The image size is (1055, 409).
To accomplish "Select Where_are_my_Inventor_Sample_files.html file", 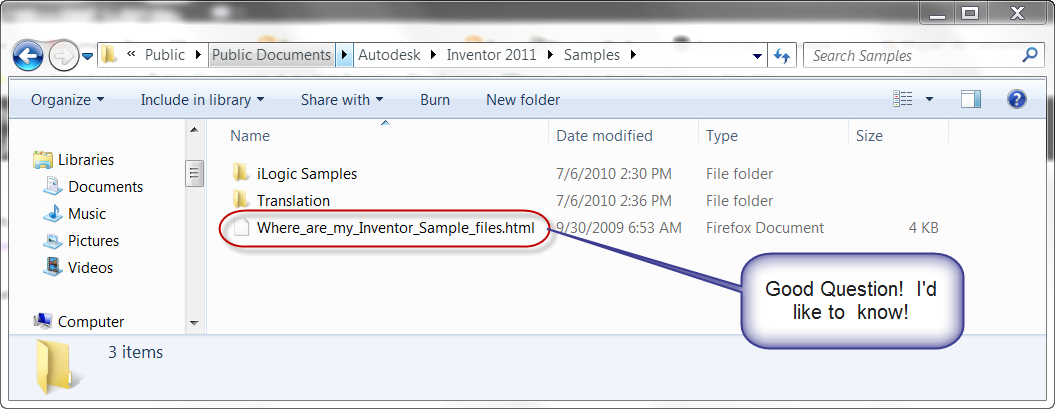I will (x=395, y=228).
